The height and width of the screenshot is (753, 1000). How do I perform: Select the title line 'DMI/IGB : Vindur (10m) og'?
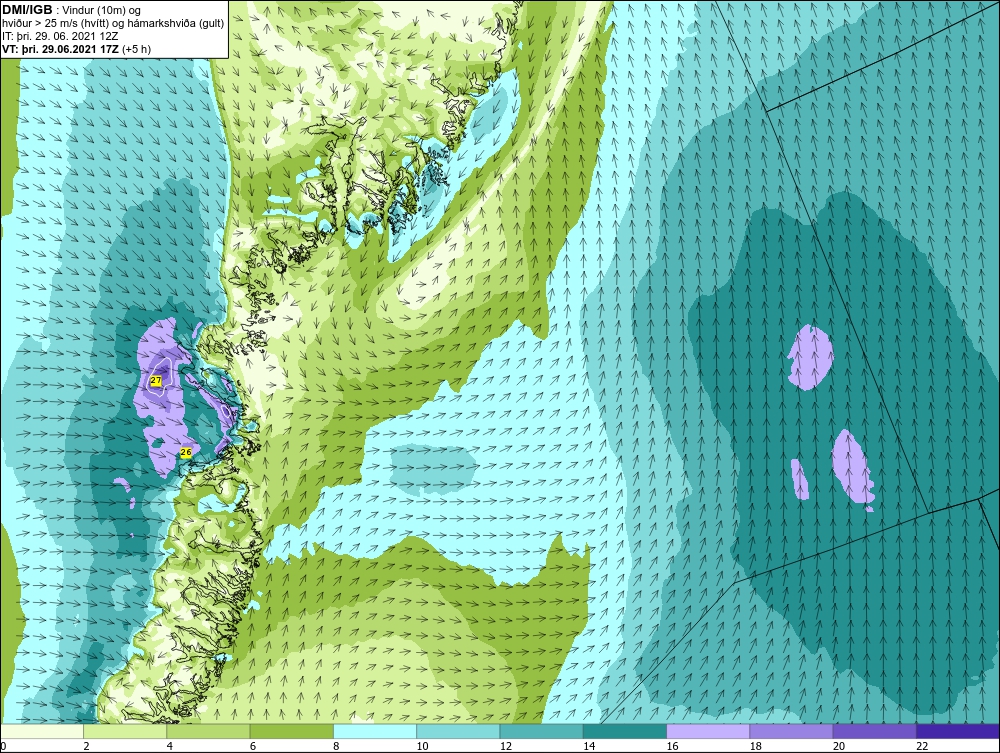coord(71,11)
